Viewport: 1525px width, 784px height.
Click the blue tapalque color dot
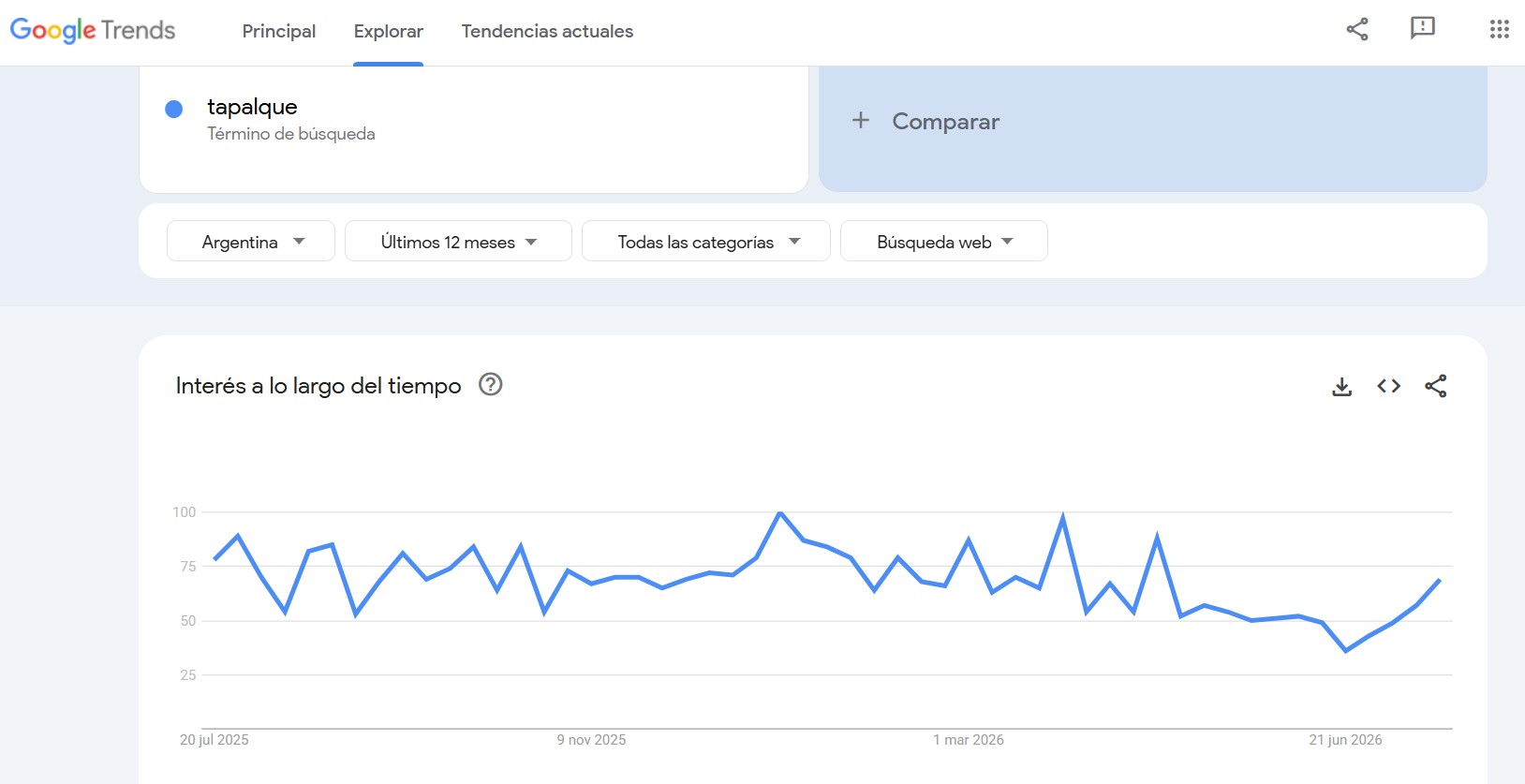[x=173, y=109]
